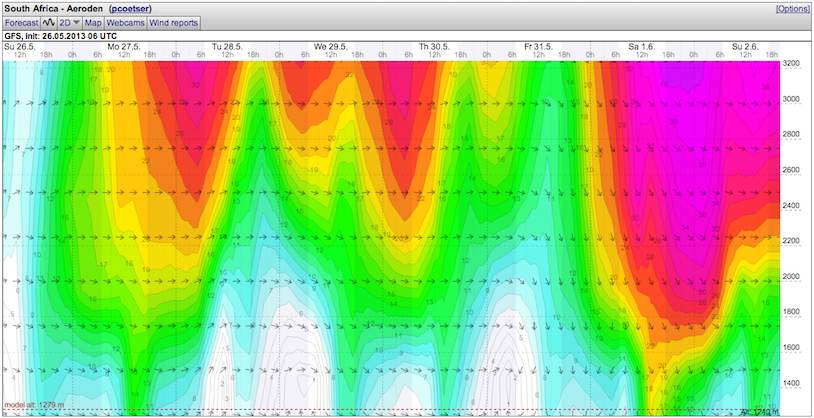Click the 2600 altitude axis label

click(x=790, y=170)
